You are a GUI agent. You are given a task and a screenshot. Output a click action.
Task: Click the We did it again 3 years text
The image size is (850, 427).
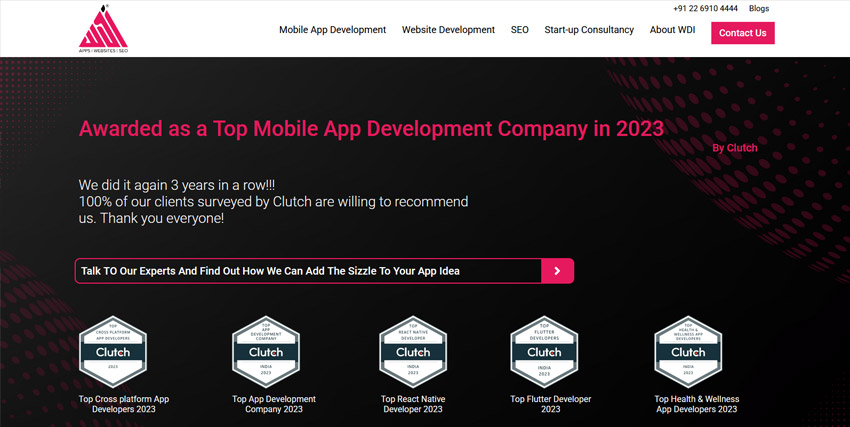coord(177,185)
